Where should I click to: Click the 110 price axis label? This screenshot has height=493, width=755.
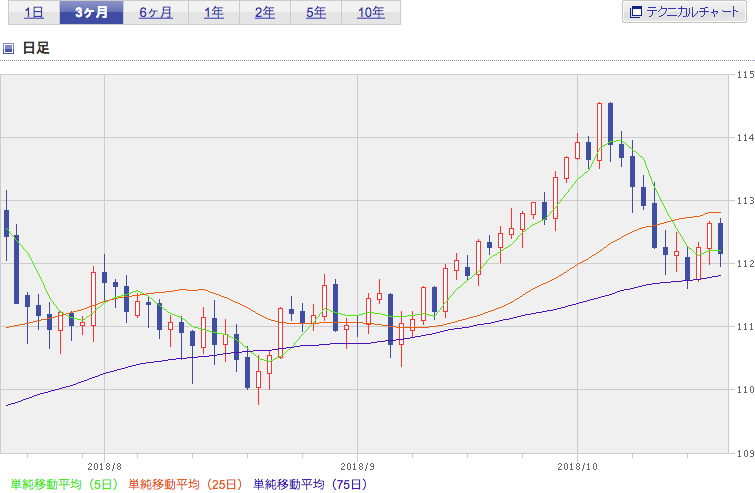click(745, 389)
